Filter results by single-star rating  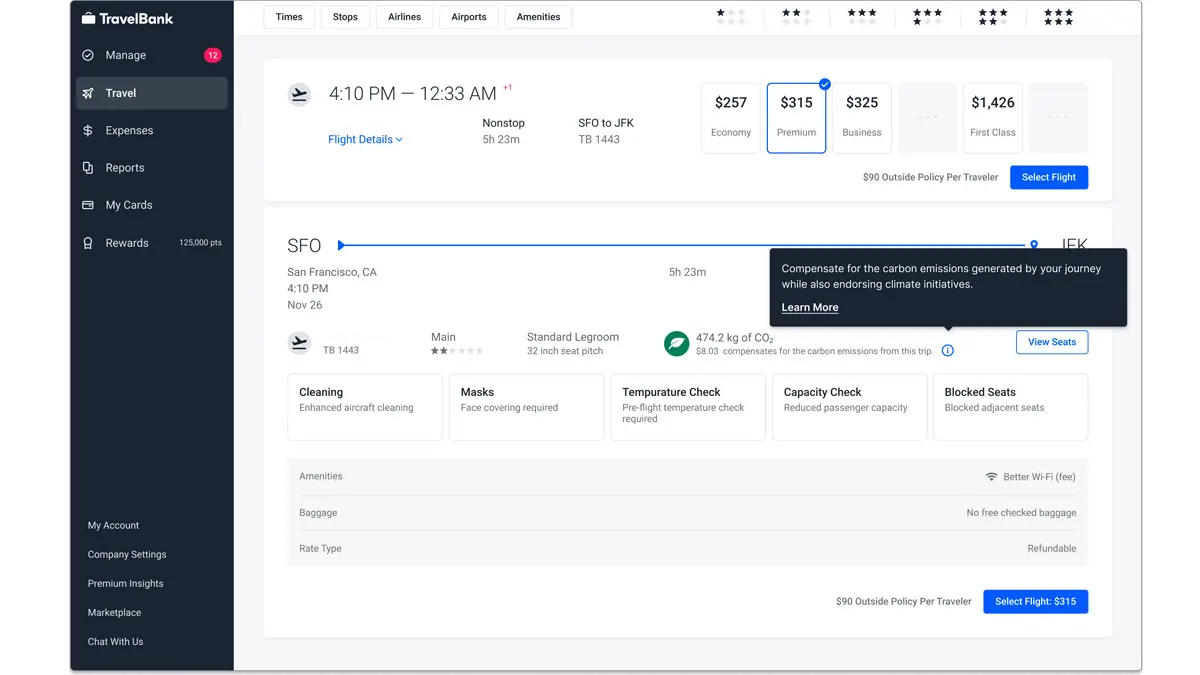pyautogui.click(x=731, y=17)
